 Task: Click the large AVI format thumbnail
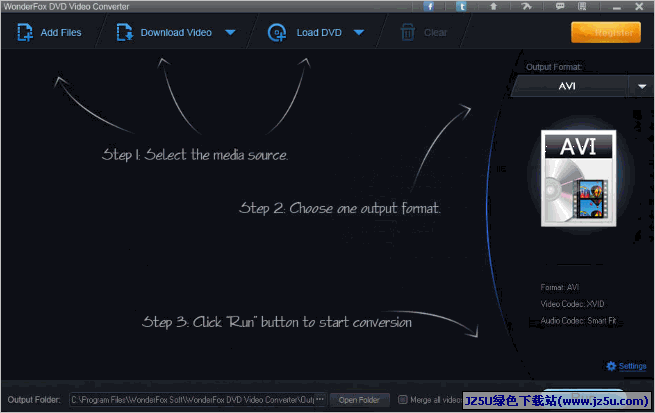click(579, 178)
